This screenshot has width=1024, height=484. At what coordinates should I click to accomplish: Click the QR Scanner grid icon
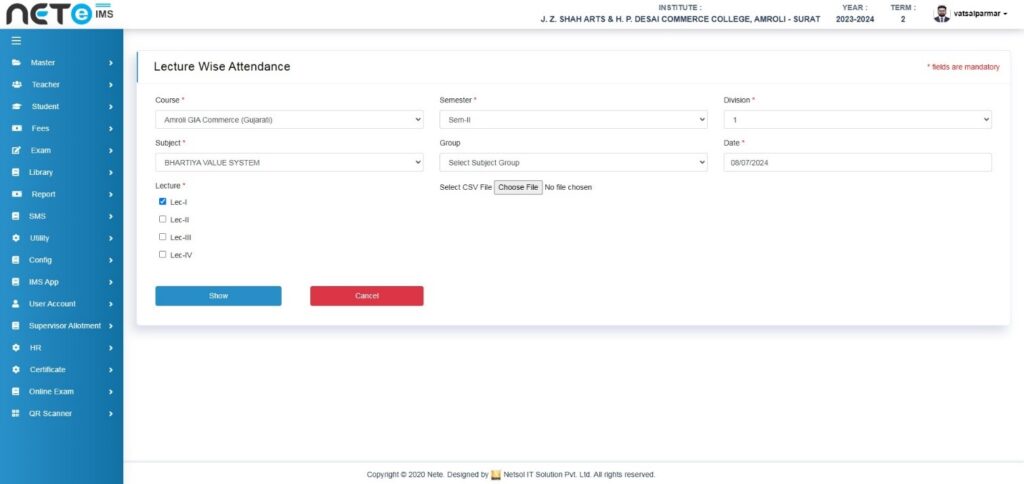pos(16,413)
